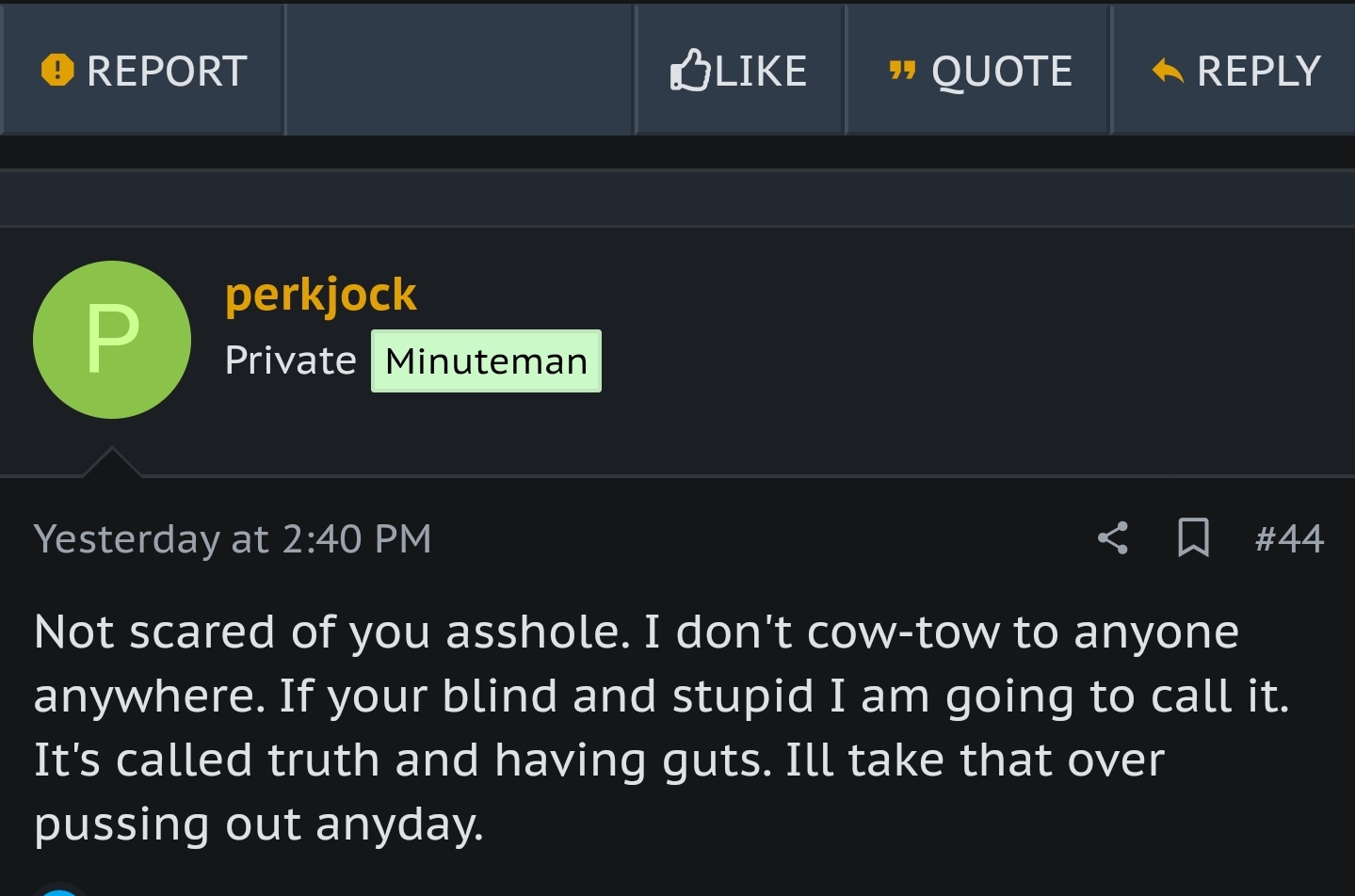Click the orange reply arrow icon
Viewport: 1355px width, 896px height.
pyautogui.click(x=1168, y=71)
